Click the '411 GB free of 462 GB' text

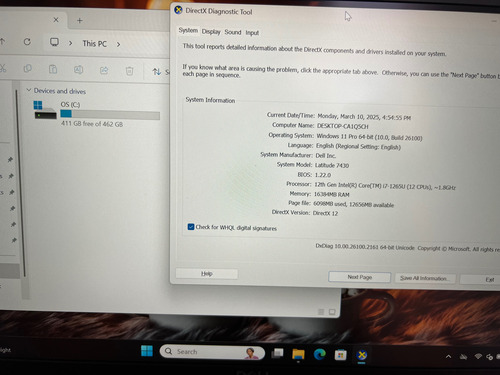pyautogui.click(x=92, y=124)
